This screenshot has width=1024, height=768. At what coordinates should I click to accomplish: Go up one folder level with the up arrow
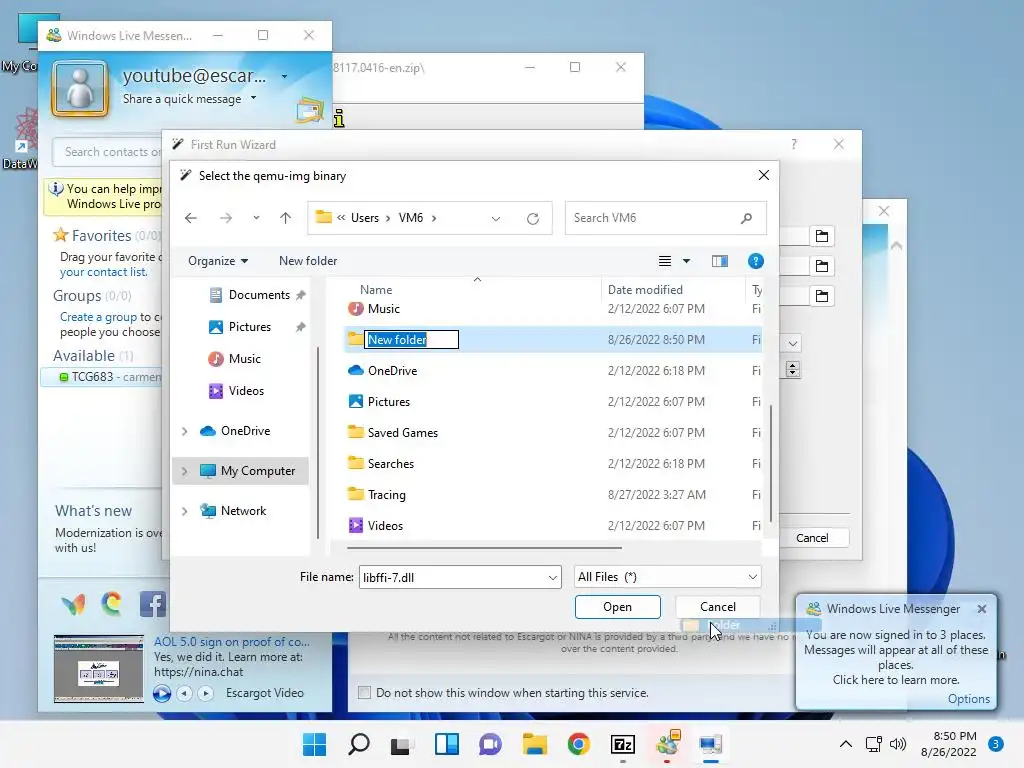pyautogui.click(x=285, y=218)
